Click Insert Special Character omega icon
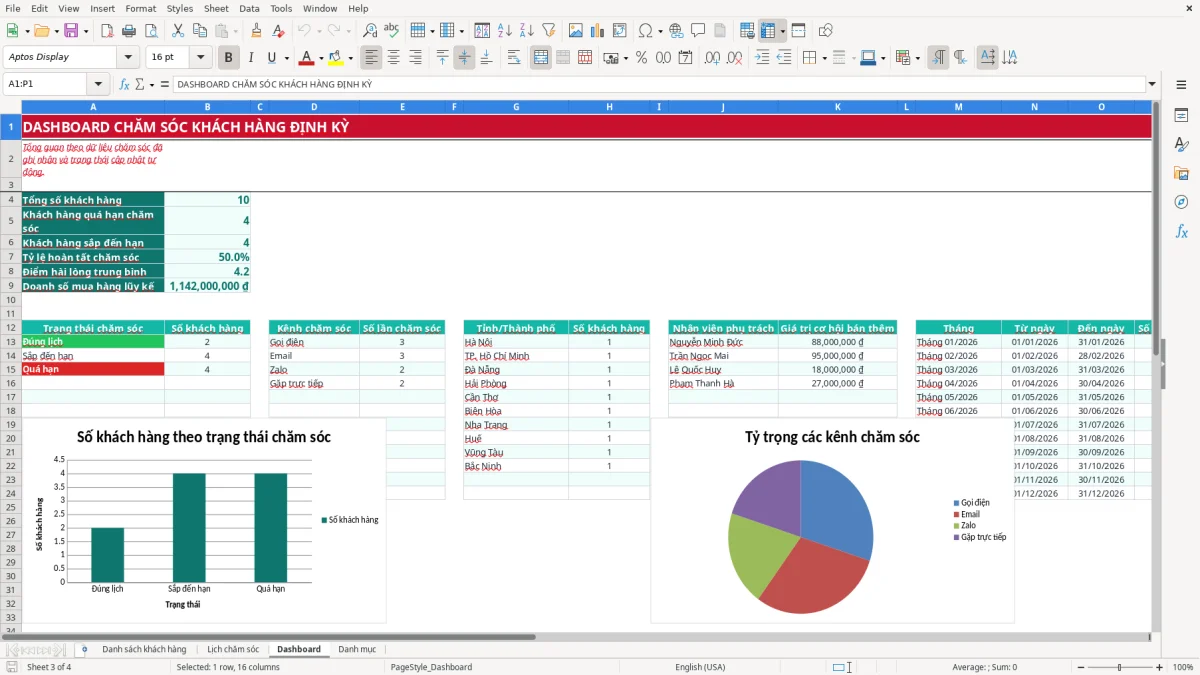The height and width of the screenshot is (675, 1200). click(x=645, y=31)
